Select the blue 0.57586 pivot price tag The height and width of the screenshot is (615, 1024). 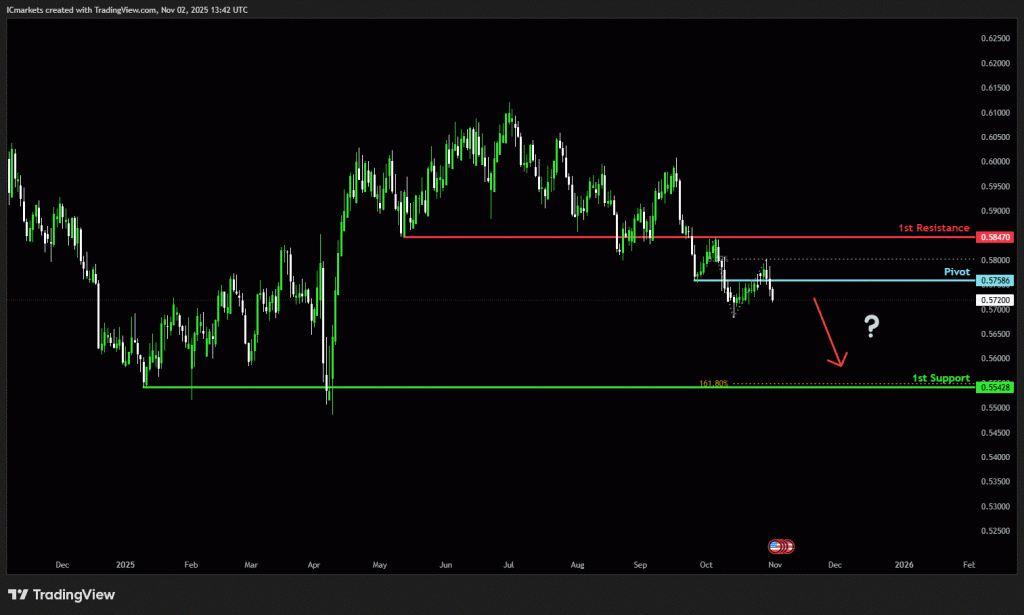(997, 280)
